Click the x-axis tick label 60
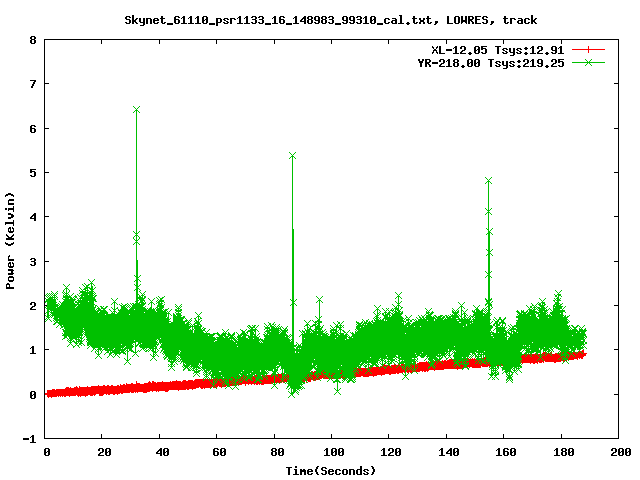The width and height of the screenshot is (640, 480). tap(218, 452)
